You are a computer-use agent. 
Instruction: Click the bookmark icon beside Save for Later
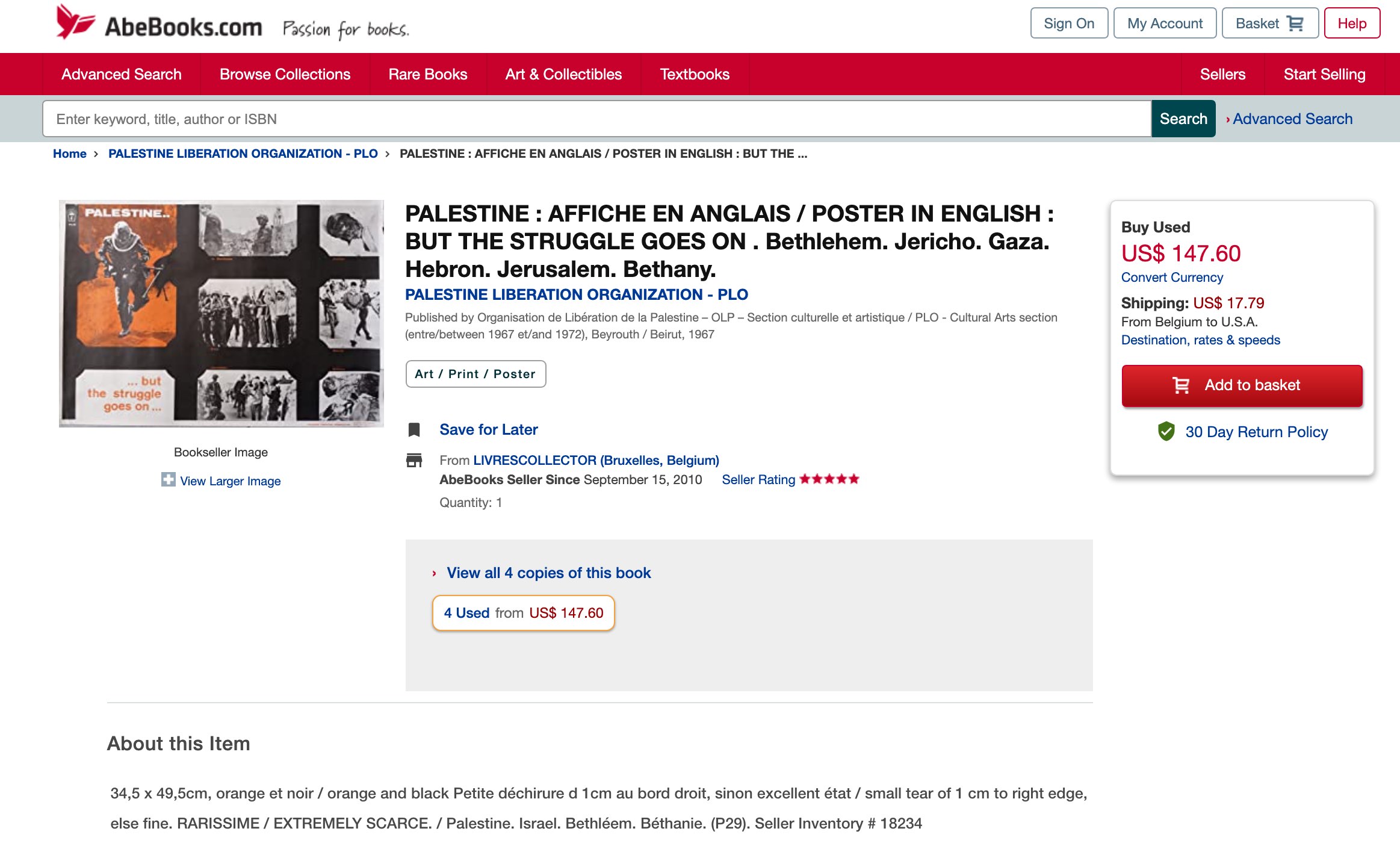tap(414, 430)
